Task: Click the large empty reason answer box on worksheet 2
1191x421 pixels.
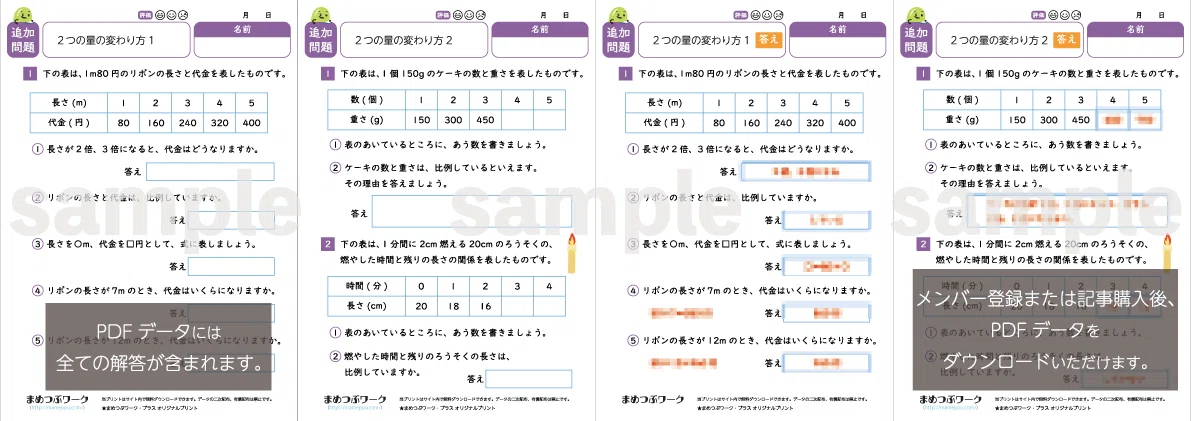Action: (x=472, y=212)
